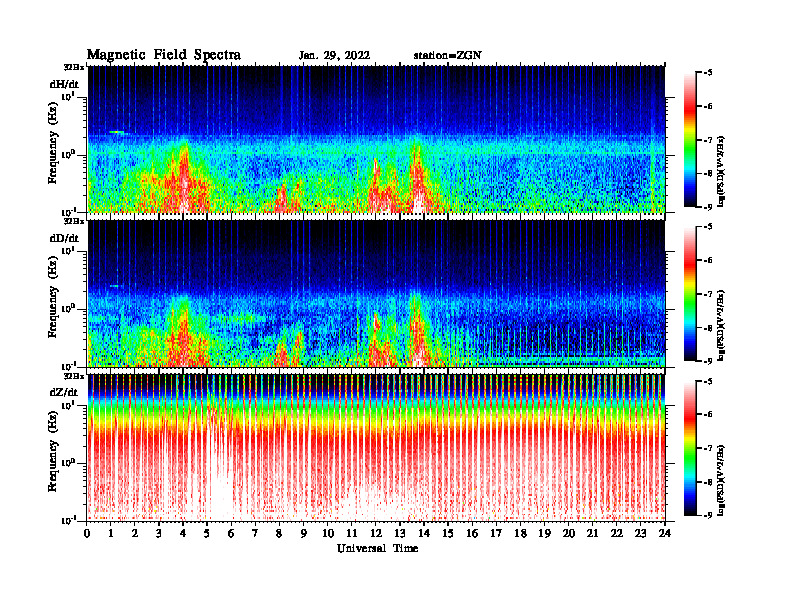Click the "24" hour tick label
This screenshot has height=612, width=792.
pyautogui.click(x=665, y=534)
